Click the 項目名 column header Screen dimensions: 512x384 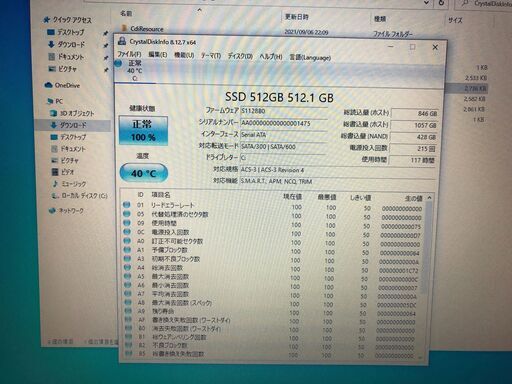point(161,195)
